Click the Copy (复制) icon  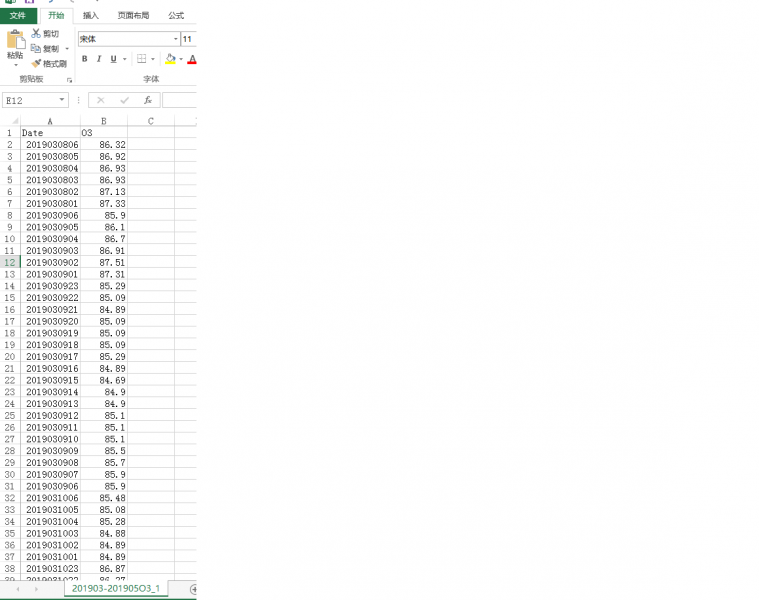tap(36, 48)
